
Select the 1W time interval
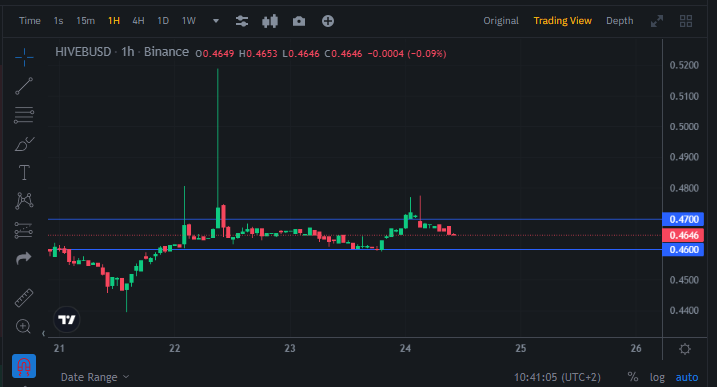[x=189, y=21]
